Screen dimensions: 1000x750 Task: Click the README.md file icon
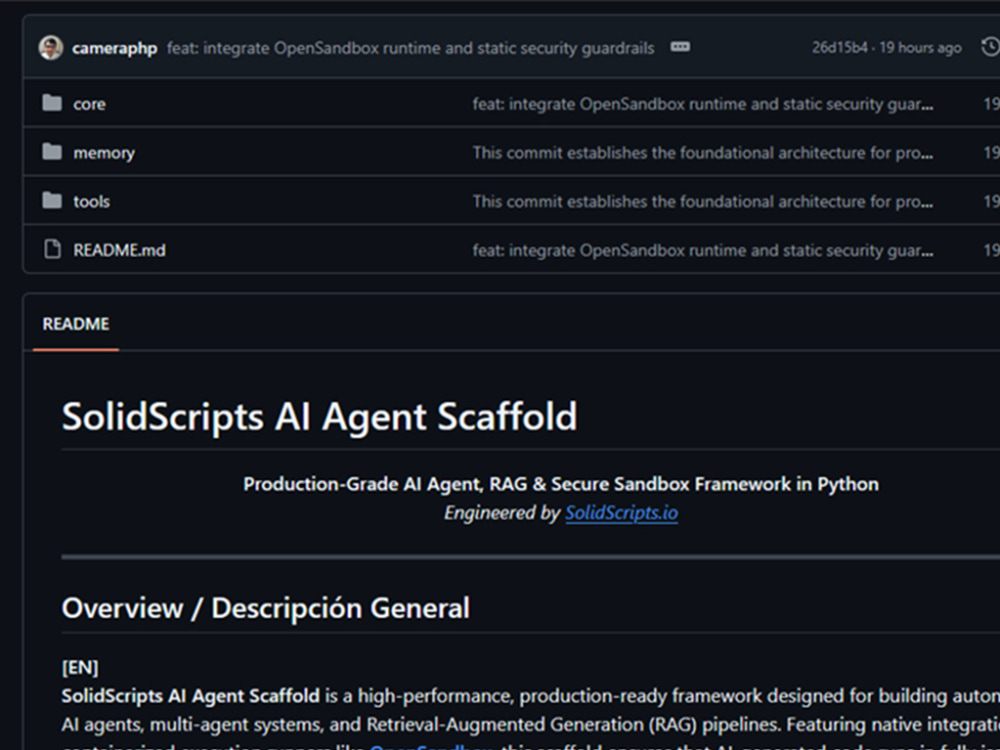pyautogui.click(x=52, y=249)
